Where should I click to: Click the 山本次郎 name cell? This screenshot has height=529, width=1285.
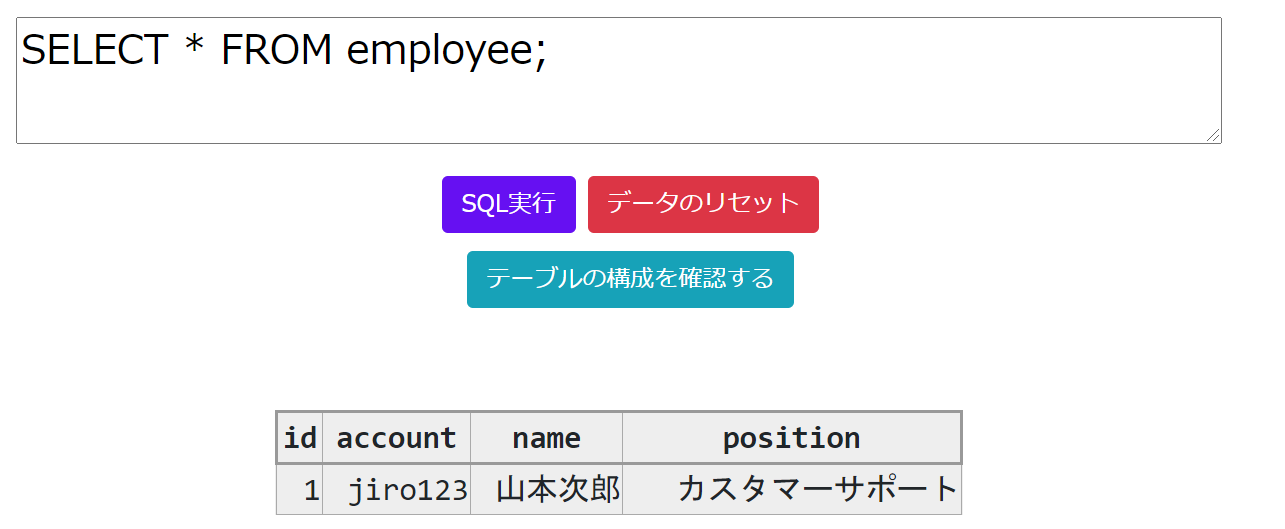[x=546, y=490]
